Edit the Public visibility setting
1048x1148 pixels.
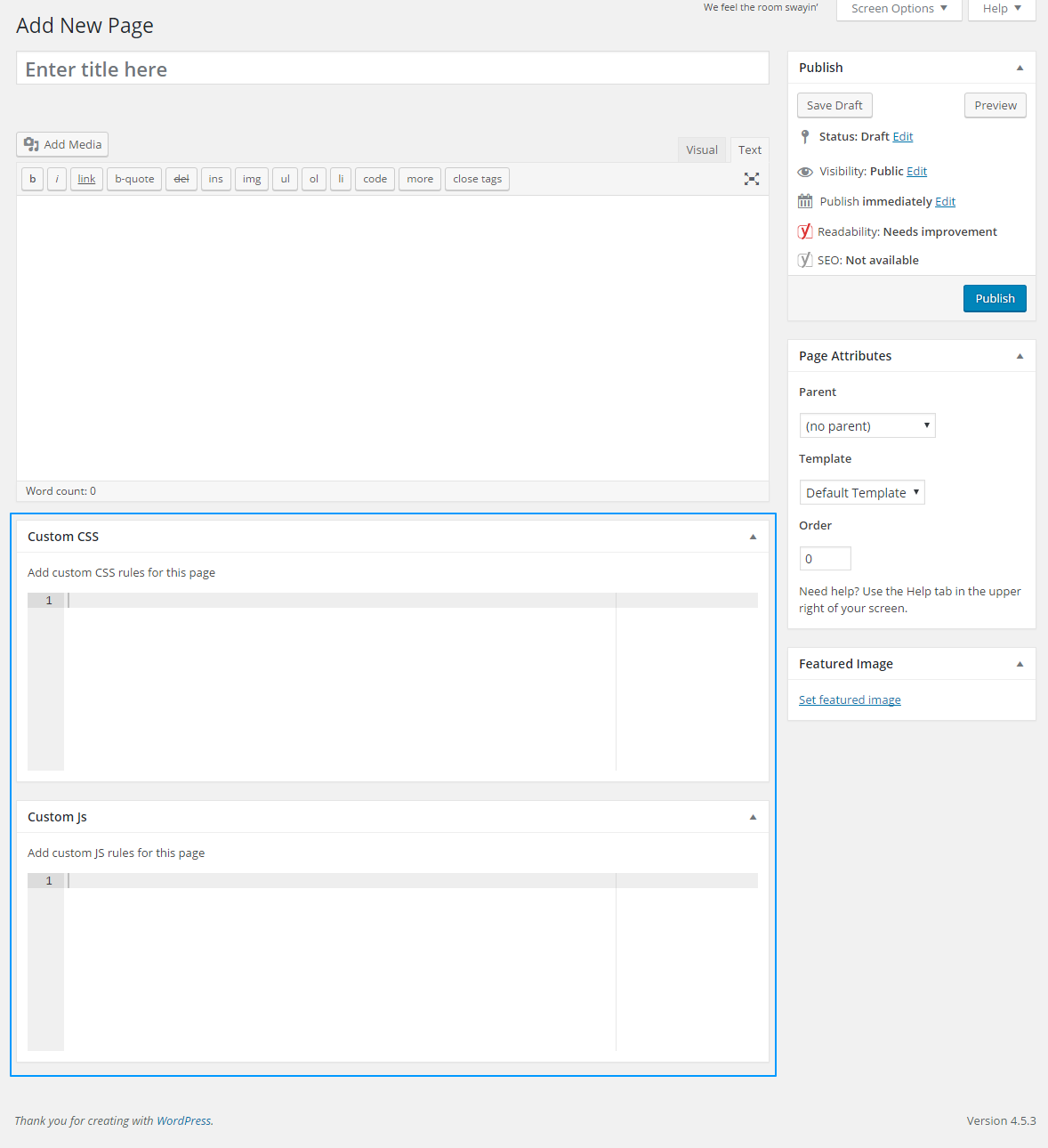coord(917,171)
